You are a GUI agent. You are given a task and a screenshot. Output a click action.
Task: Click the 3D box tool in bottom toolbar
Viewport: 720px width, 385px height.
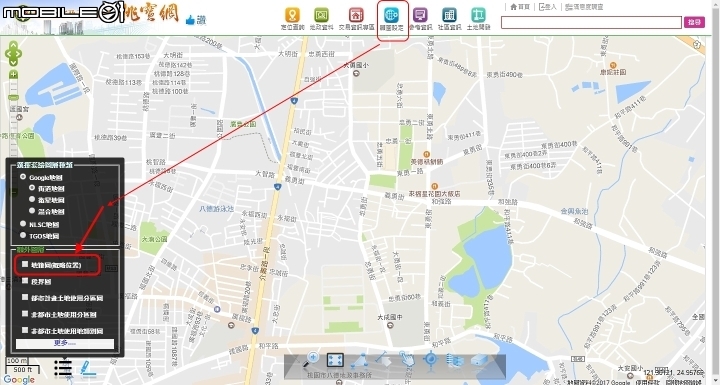tap(479, 360)
